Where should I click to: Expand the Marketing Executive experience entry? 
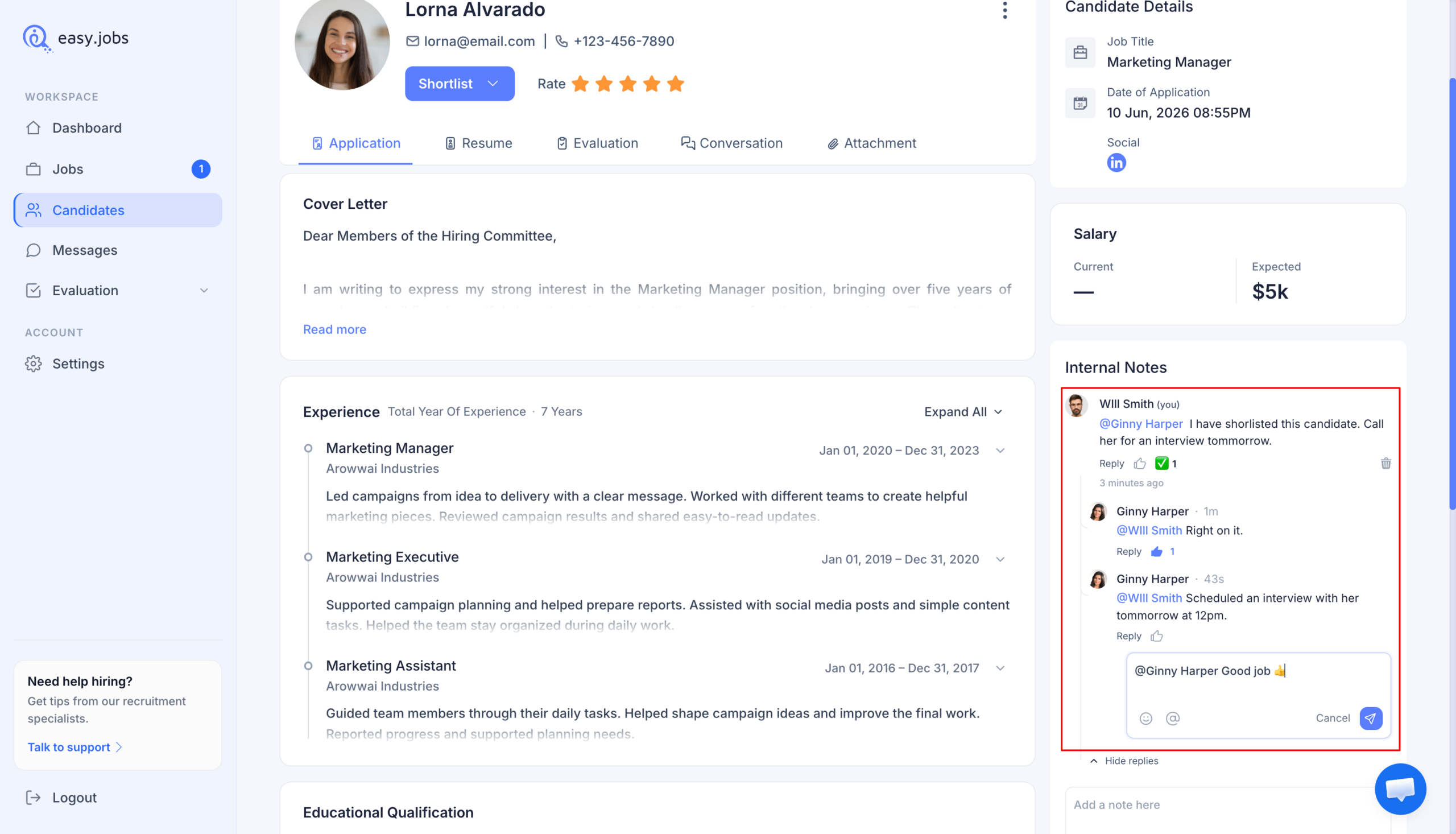click(x=1000, y=559)
